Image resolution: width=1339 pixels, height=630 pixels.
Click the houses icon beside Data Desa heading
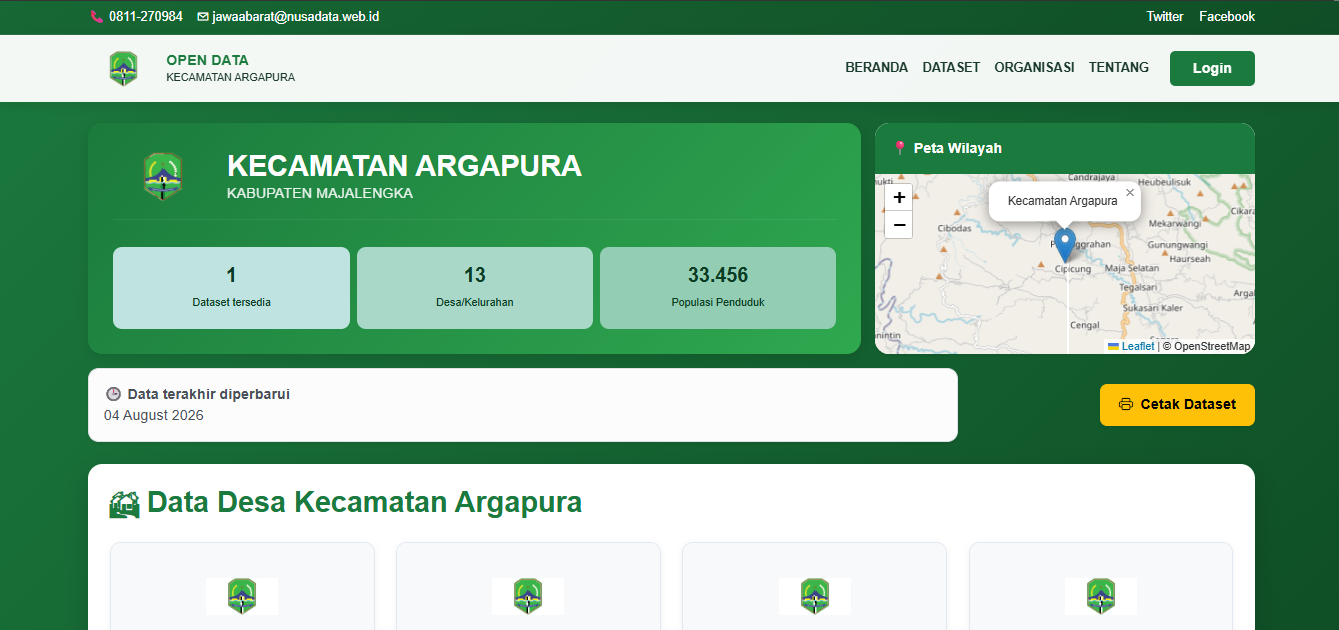coord(124,503)
